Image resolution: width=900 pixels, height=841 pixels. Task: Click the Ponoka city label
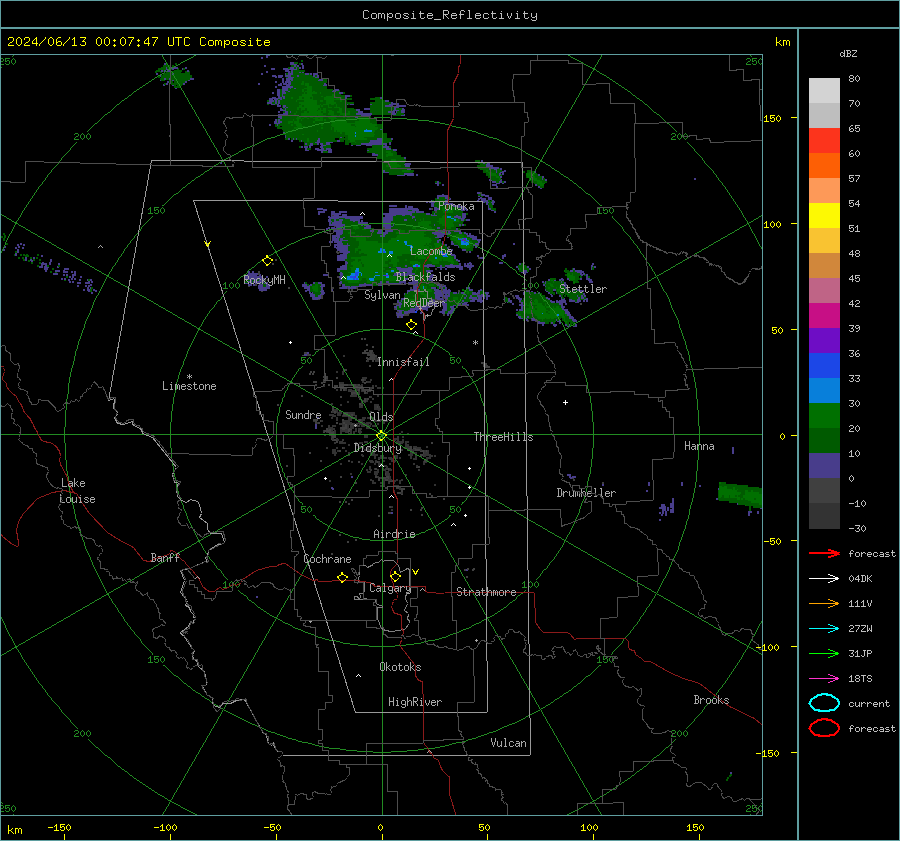click(x=456, y=206)
